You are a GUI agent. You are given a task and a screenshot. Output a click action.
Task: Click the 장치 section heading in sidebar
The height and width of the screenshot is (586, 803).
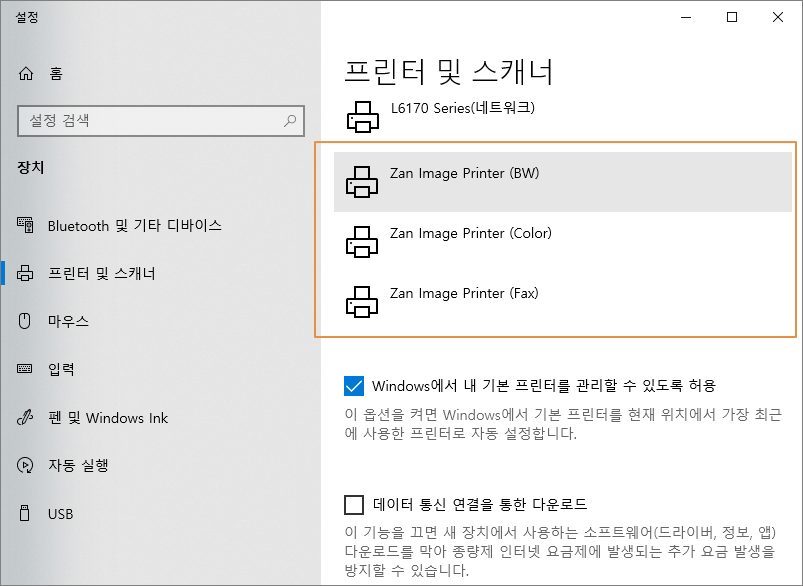click(x=31, y=168)
